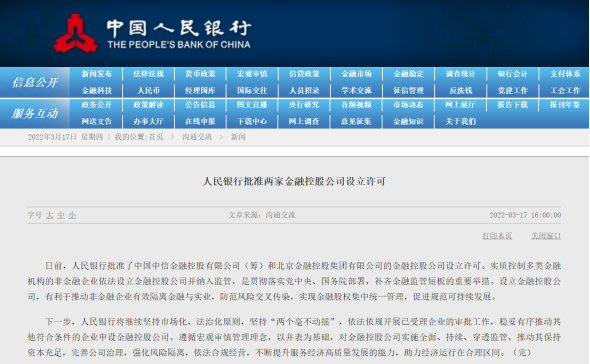Open the 金融市场 menu item
Image resolution: width=590 pixels, height=364 pixels.
[356, 74]
